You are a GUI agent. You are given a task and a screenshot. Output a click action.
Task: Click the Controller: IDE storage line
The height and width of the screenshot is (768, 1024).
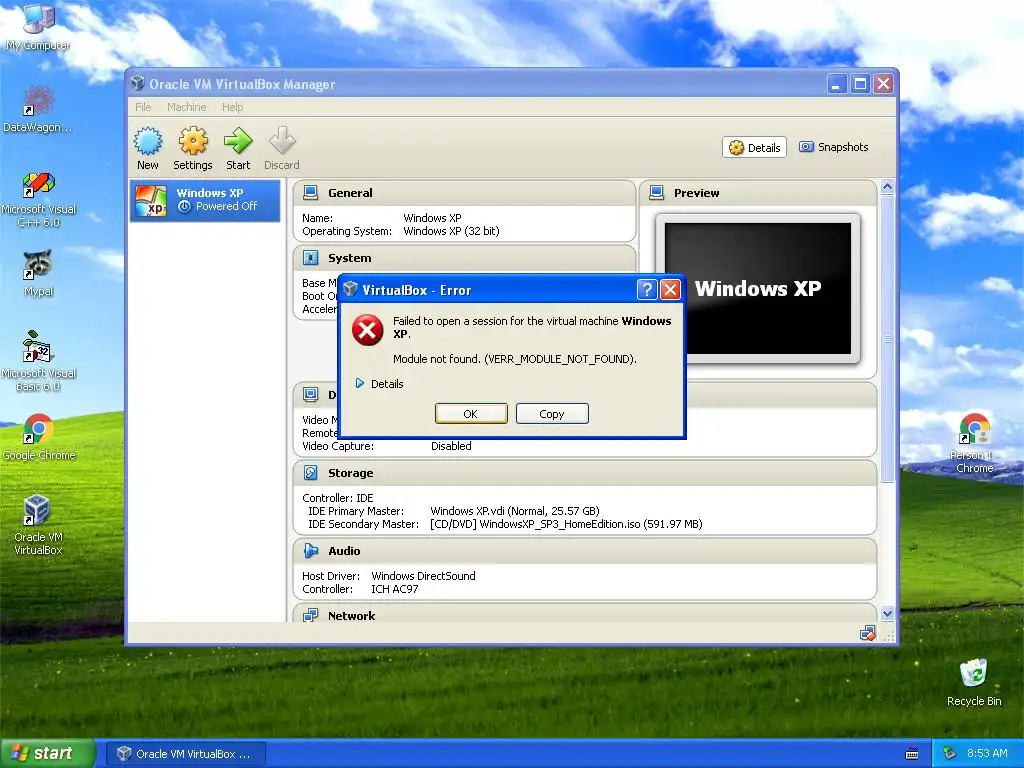tap(338, 498)
